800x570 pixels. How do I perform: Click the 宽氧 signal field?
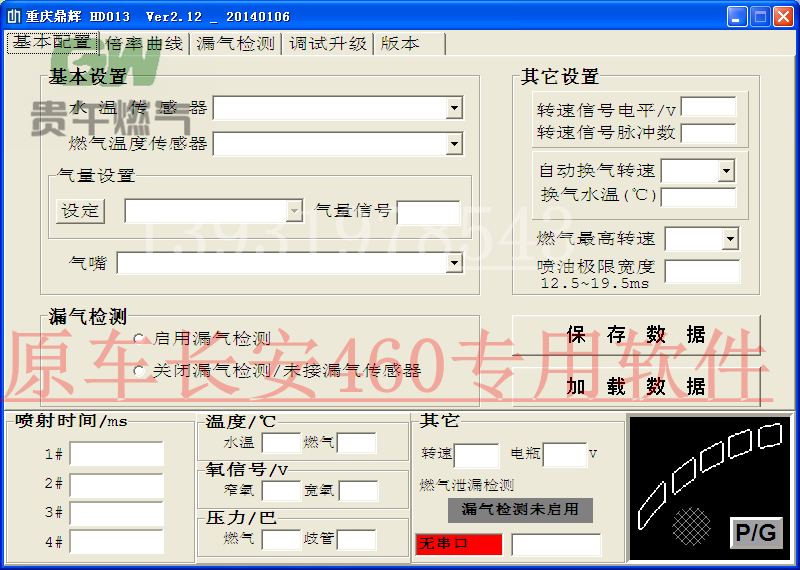(358, 490)
